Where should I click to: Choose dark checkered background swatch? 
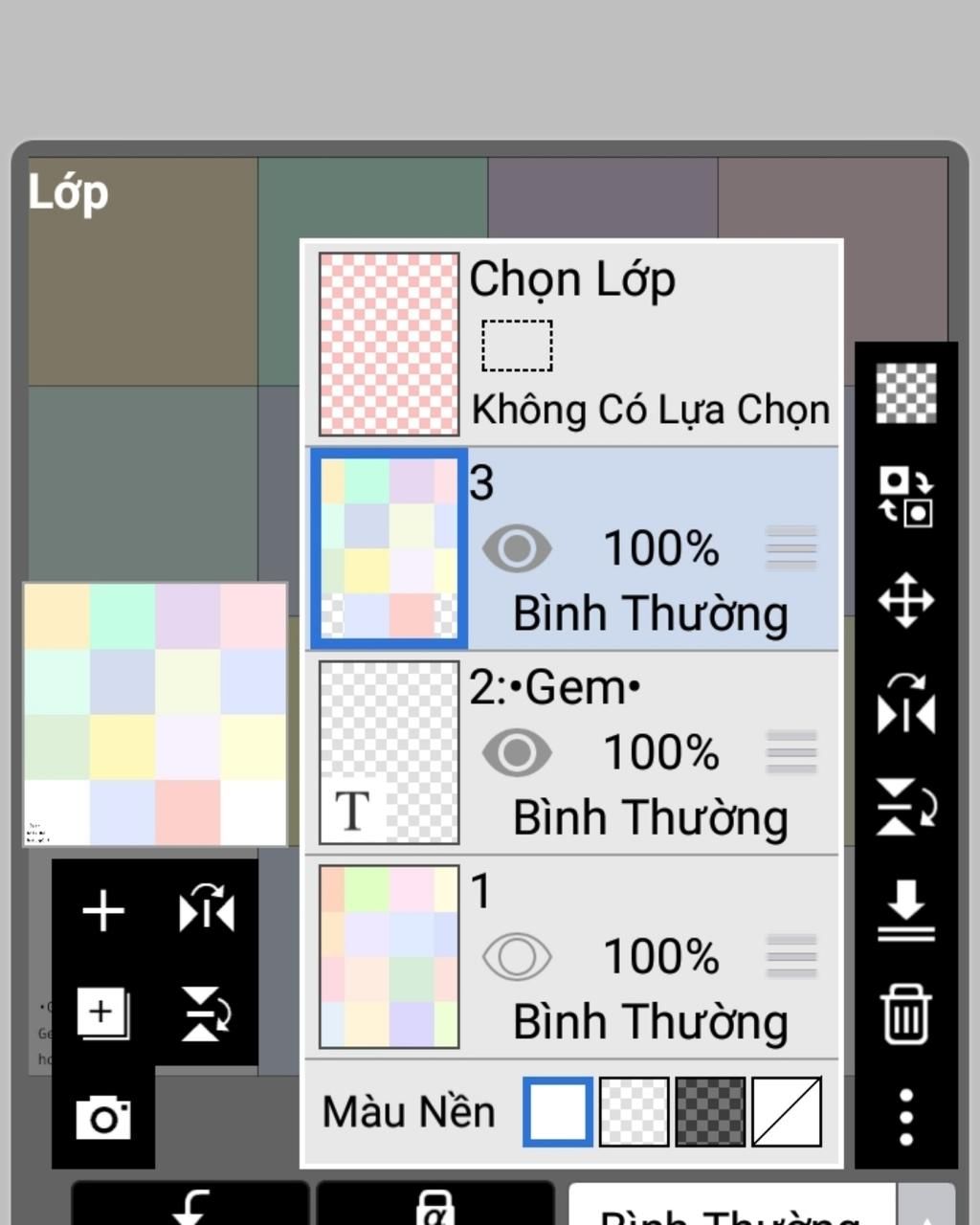710,1112
